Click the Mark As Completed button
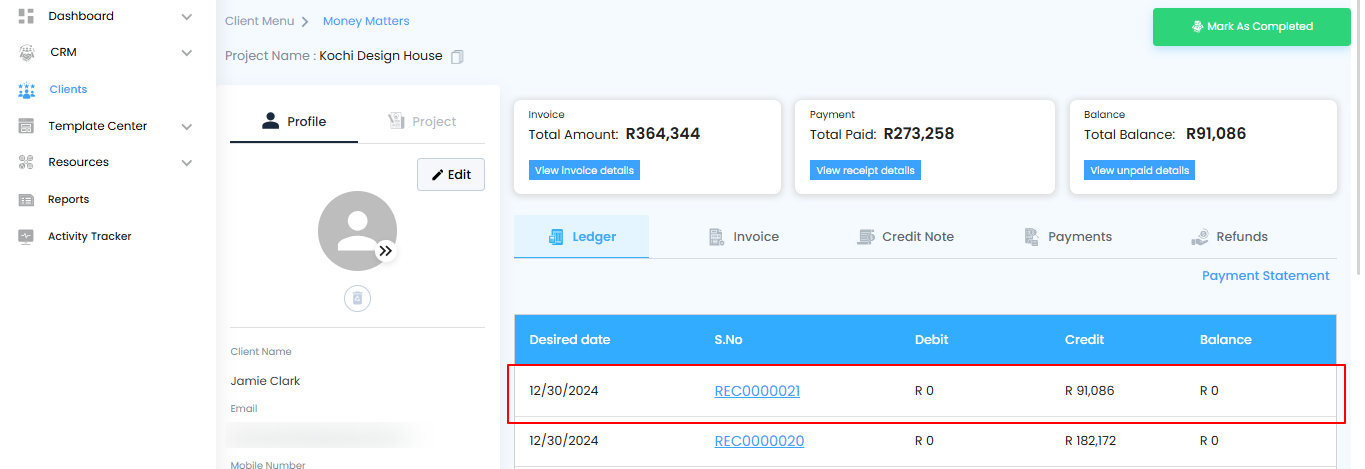Screen dimensions: 1365x469 [x=1251, y=27]
